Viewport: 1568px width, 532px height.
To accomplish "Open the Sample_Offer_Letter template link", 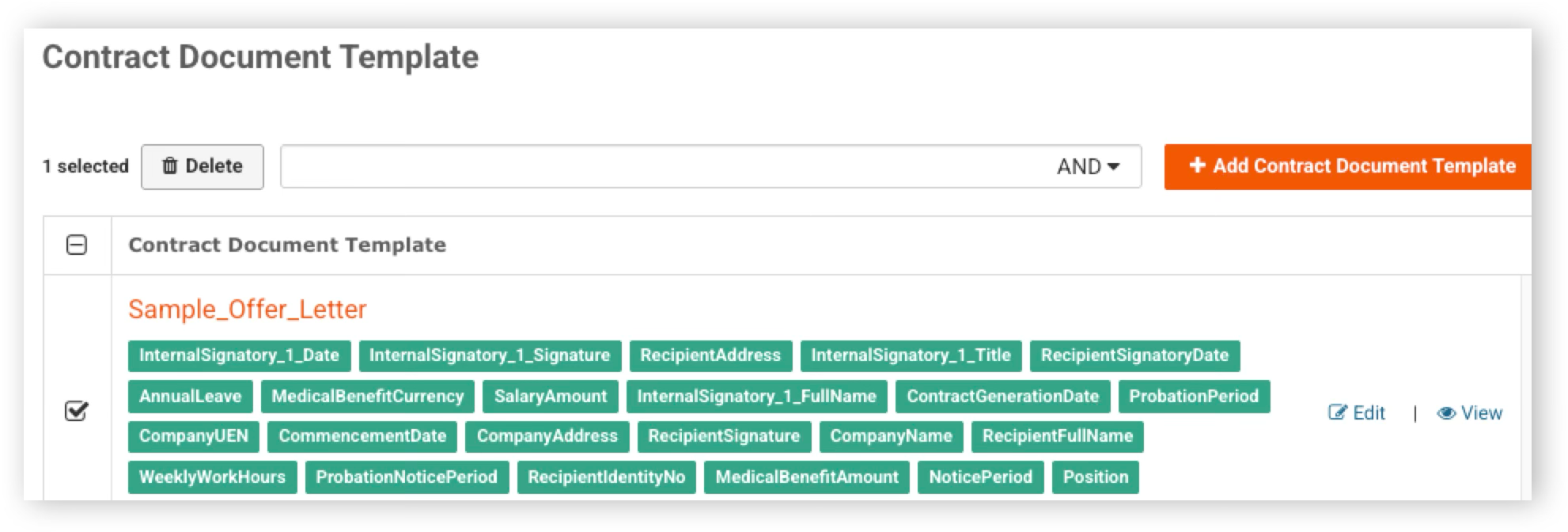I will (247, 309).
